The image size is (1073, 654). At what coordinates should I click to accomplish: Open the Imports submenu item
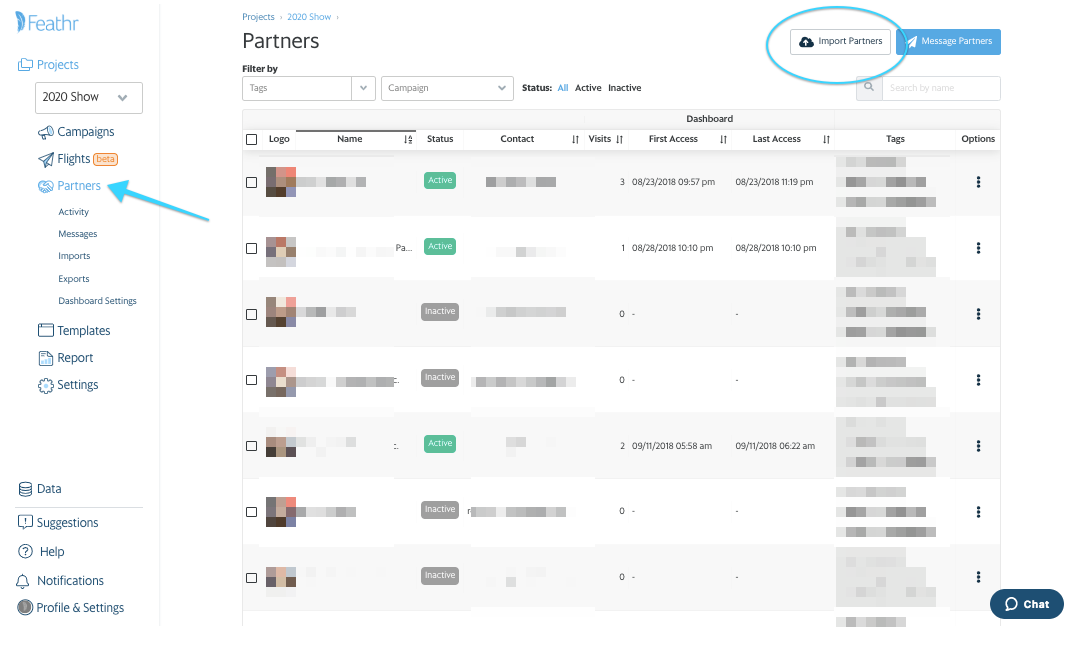click(74, 256)
